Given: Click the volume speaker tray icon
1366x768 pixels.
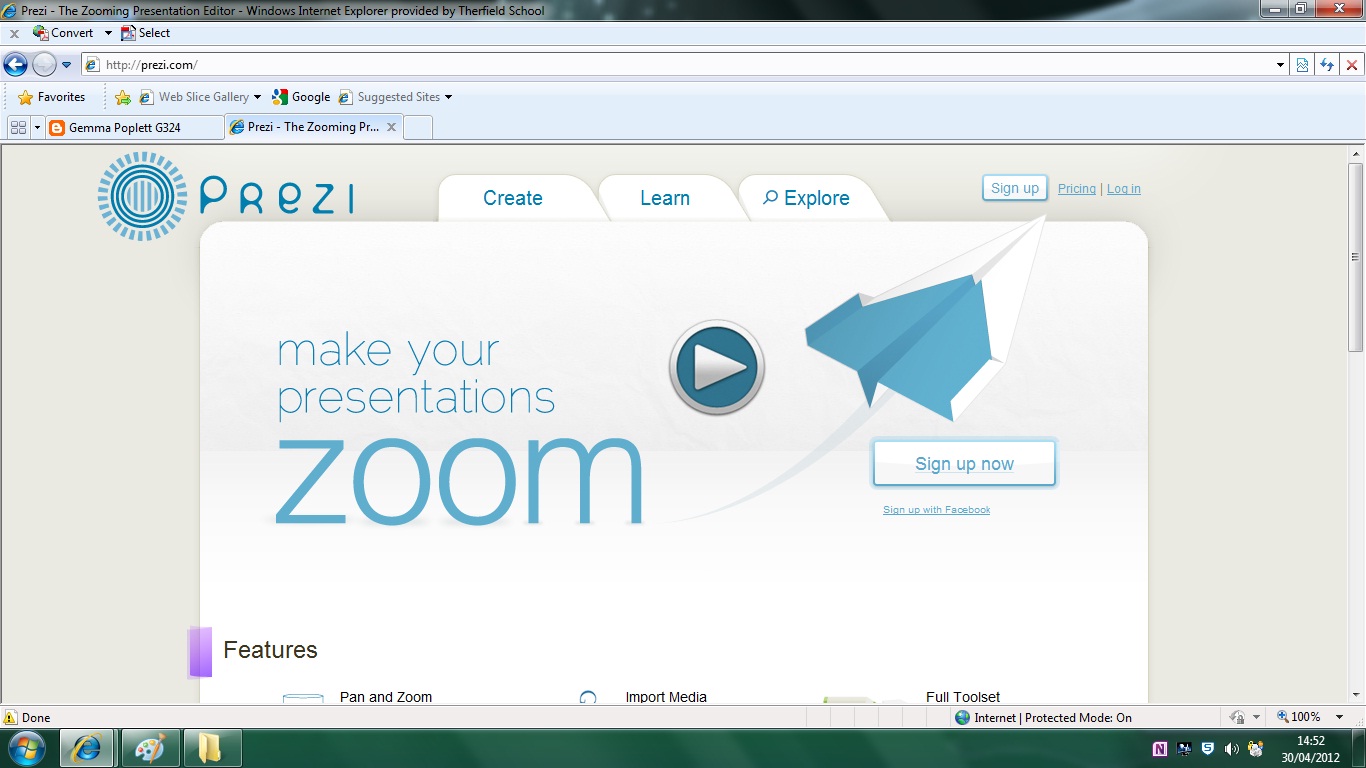Looking at the screenshot, I should tap(1231, 748).
